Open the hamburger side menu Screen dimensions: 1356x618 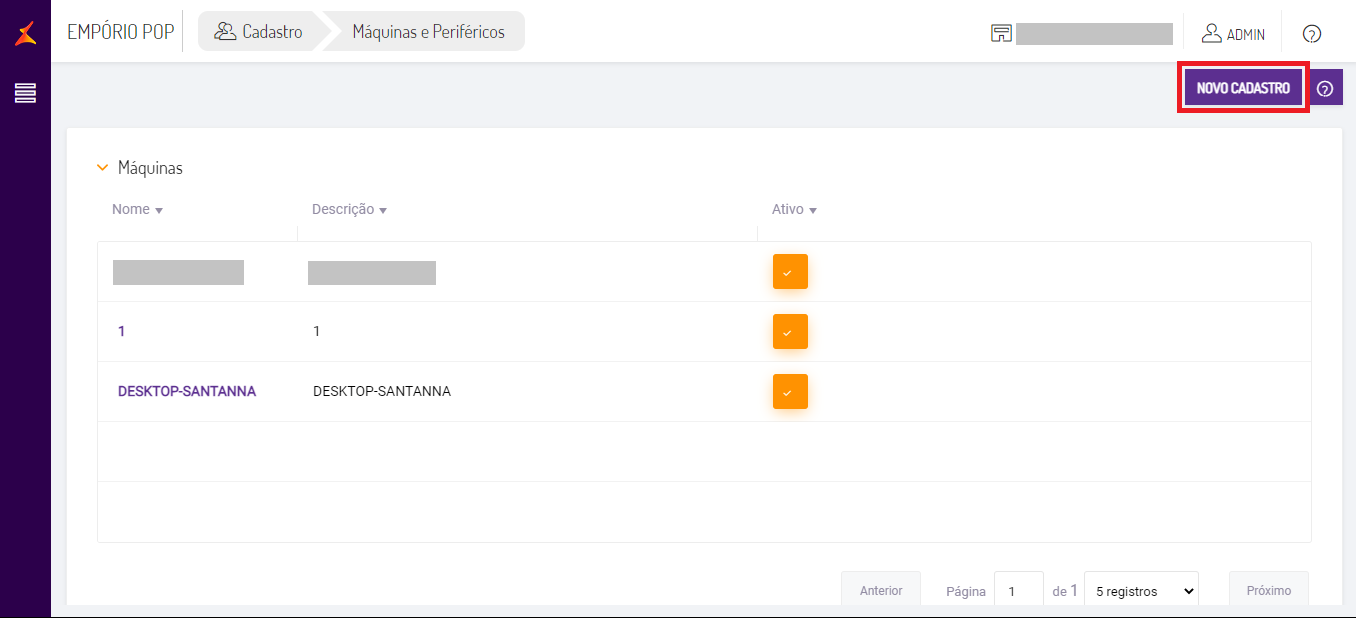tap(25, 93)
